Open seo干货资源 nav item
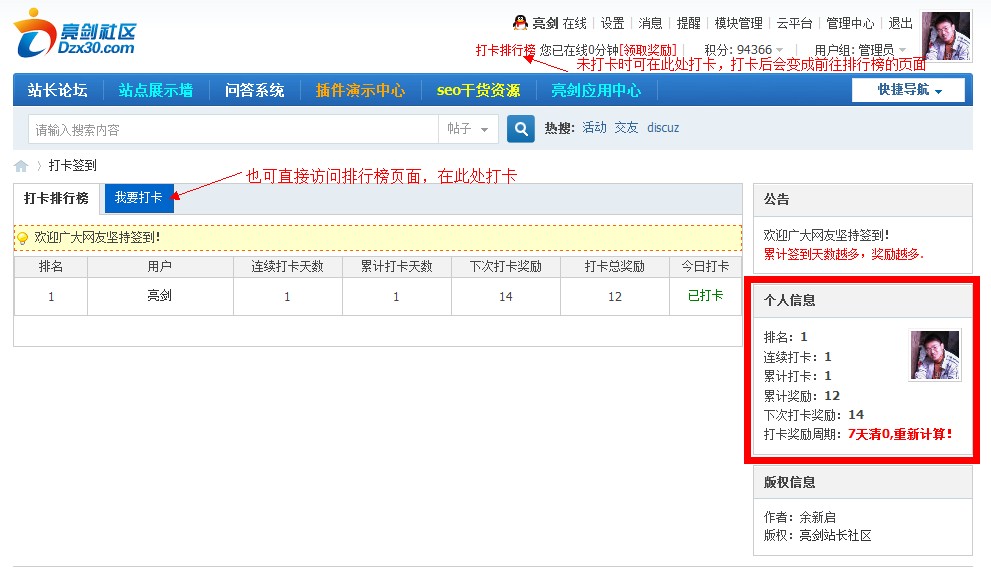The image size is (991, 568). pyautogui.click(x=478, y=90)
